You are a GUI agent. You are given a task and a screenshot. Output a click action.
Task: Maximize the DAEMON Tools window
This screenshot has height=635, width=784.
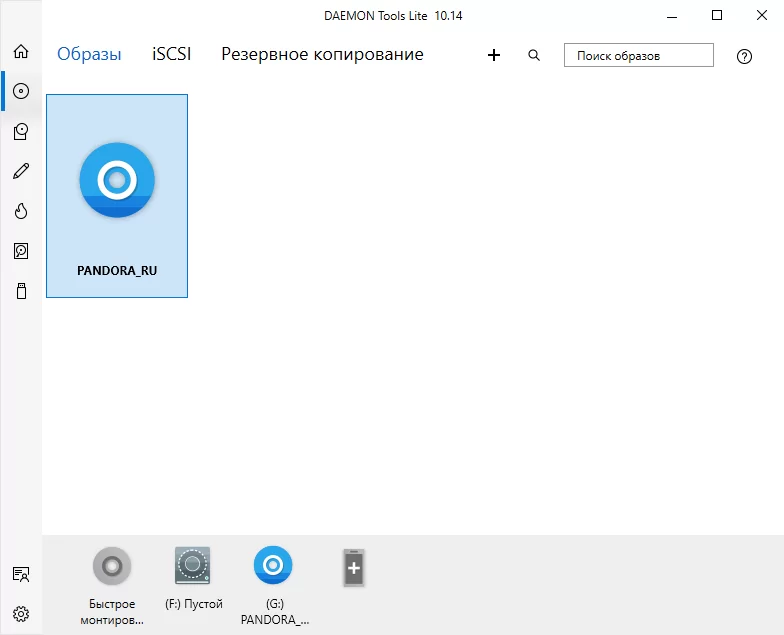[716, 16]
